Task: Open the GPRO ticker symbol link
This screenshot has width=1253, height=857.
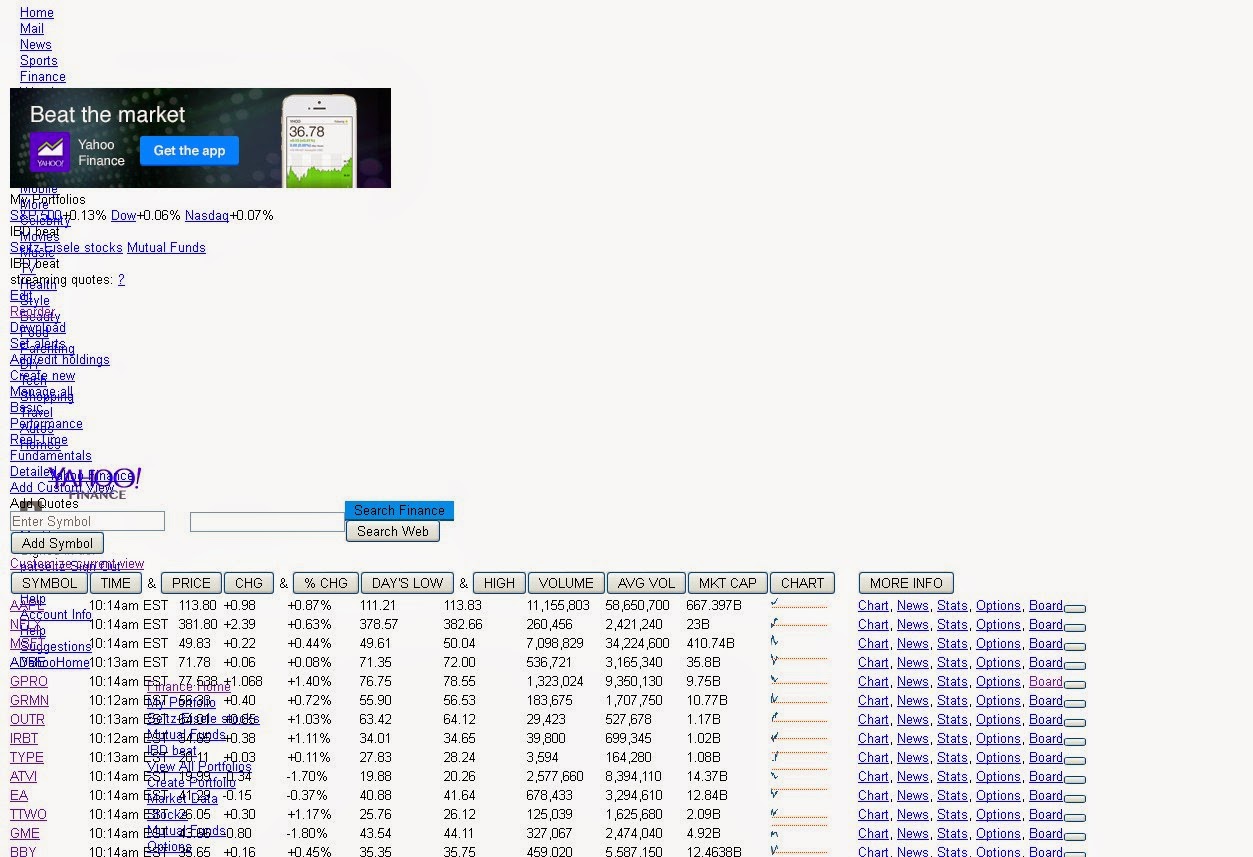Action: (29, 682)
